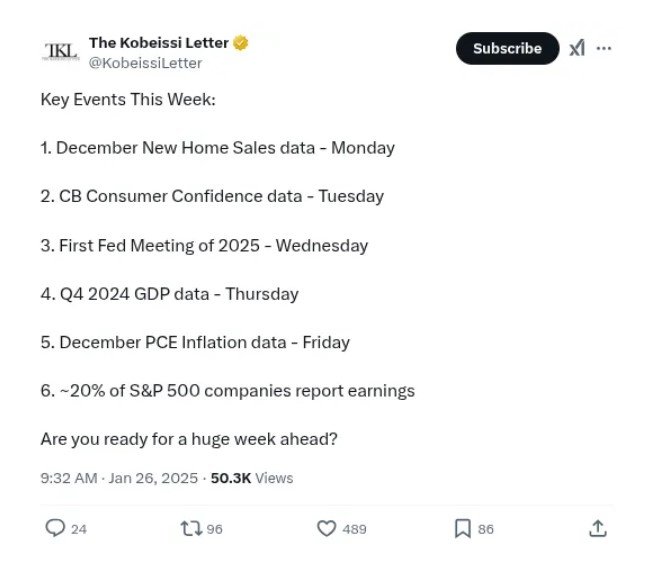This screenshot has height=567, width=657.
Task: Click the @KobeissiLetter handle
Action: click(x=145, y=63)
